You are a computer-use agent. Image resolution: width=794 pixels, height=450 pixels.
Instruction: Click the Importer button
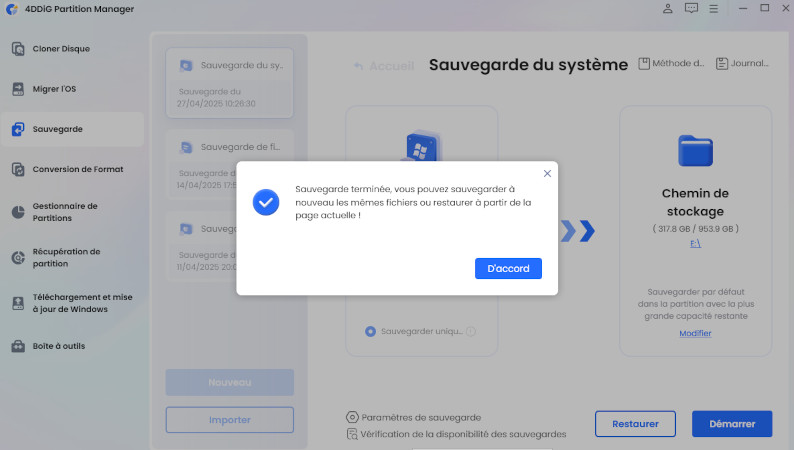pos(229,420)
